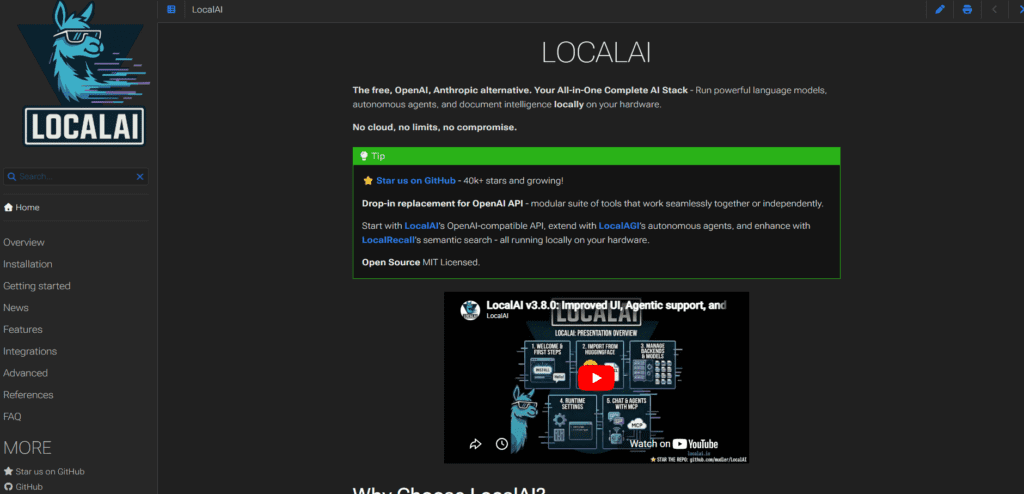This screenshot has width=1024, height=494.
Task: Clear the search field with the X
Action: (140, 176)
